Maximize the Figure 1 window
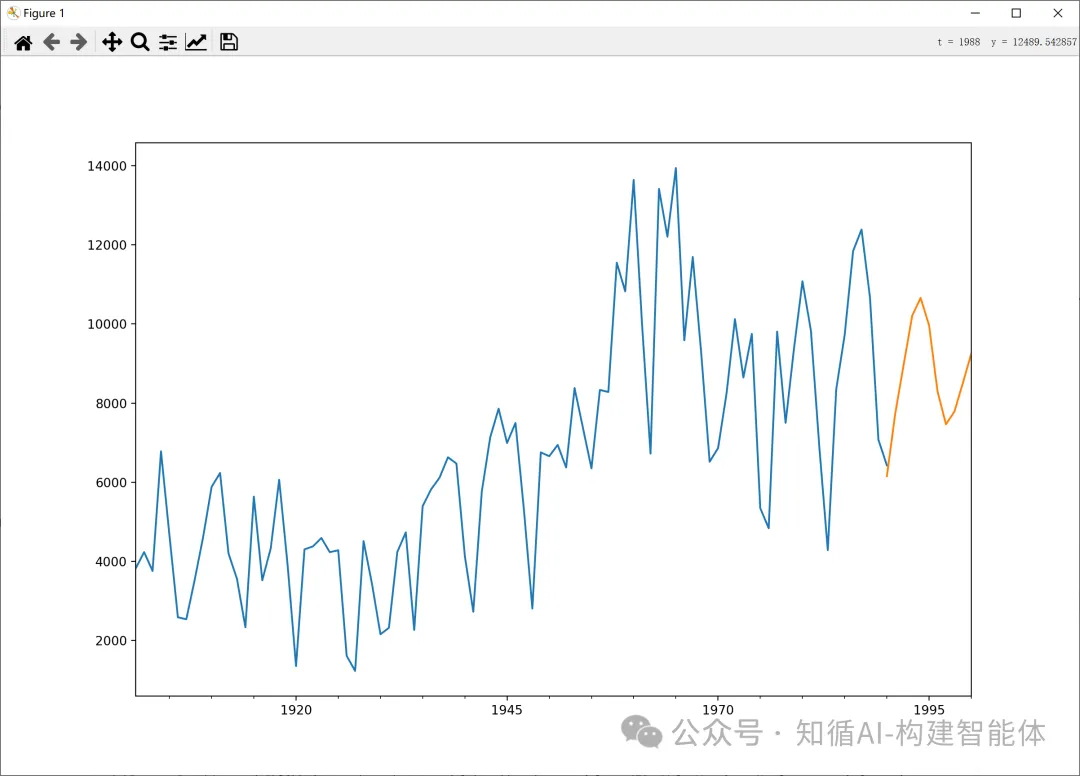Viewport: 1080px width, 776px height. 1016,13
